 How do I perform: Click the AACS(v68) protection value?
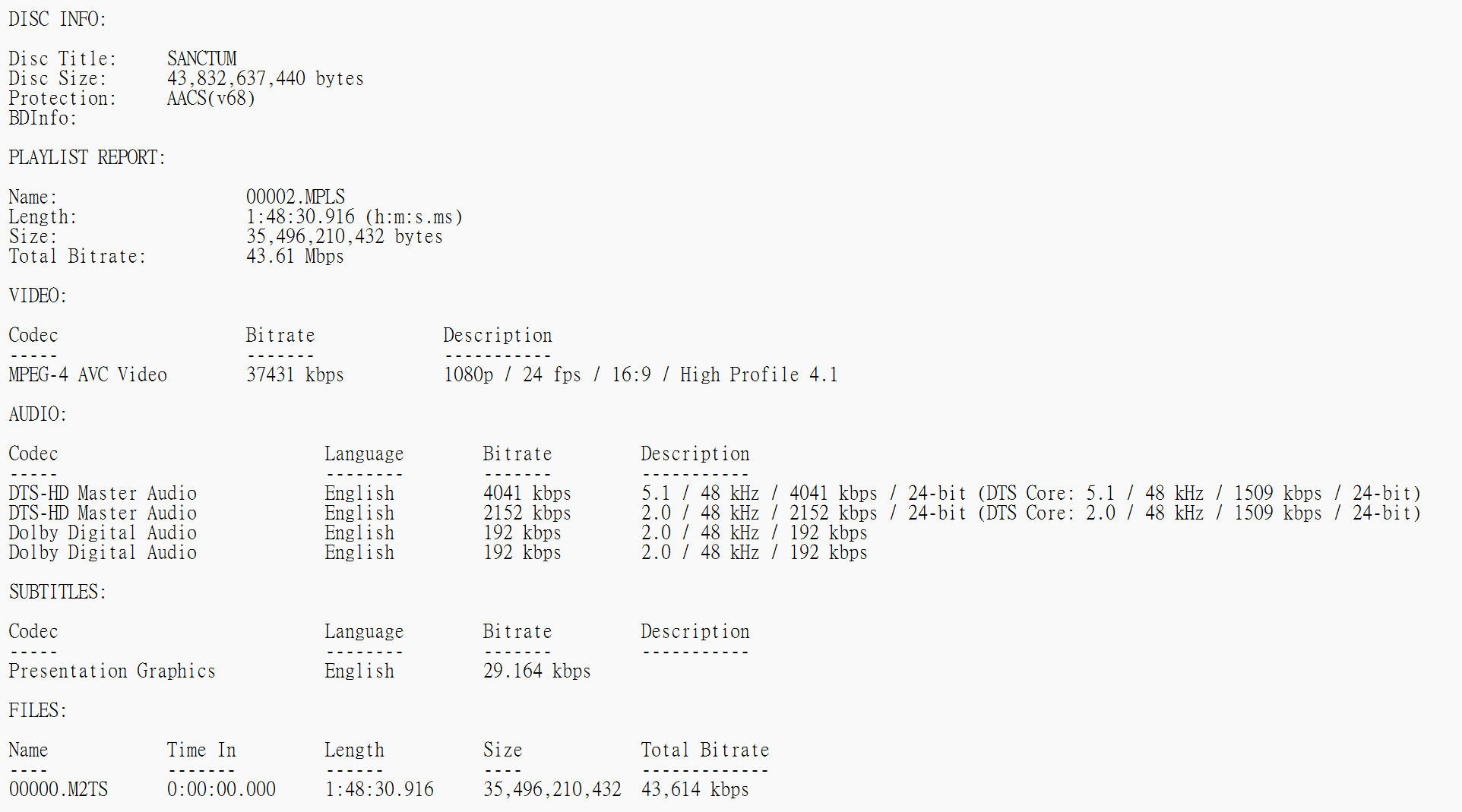pos(211,98)
